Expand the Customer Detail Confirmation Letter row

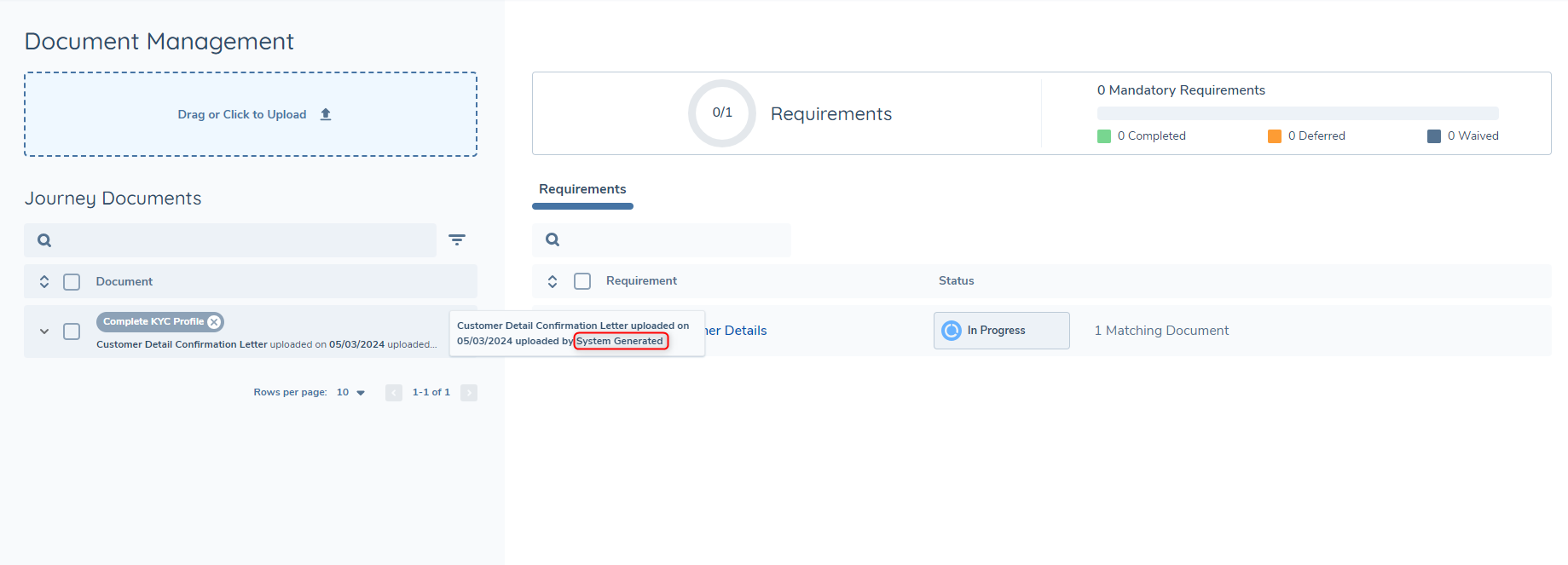(44, 332)
